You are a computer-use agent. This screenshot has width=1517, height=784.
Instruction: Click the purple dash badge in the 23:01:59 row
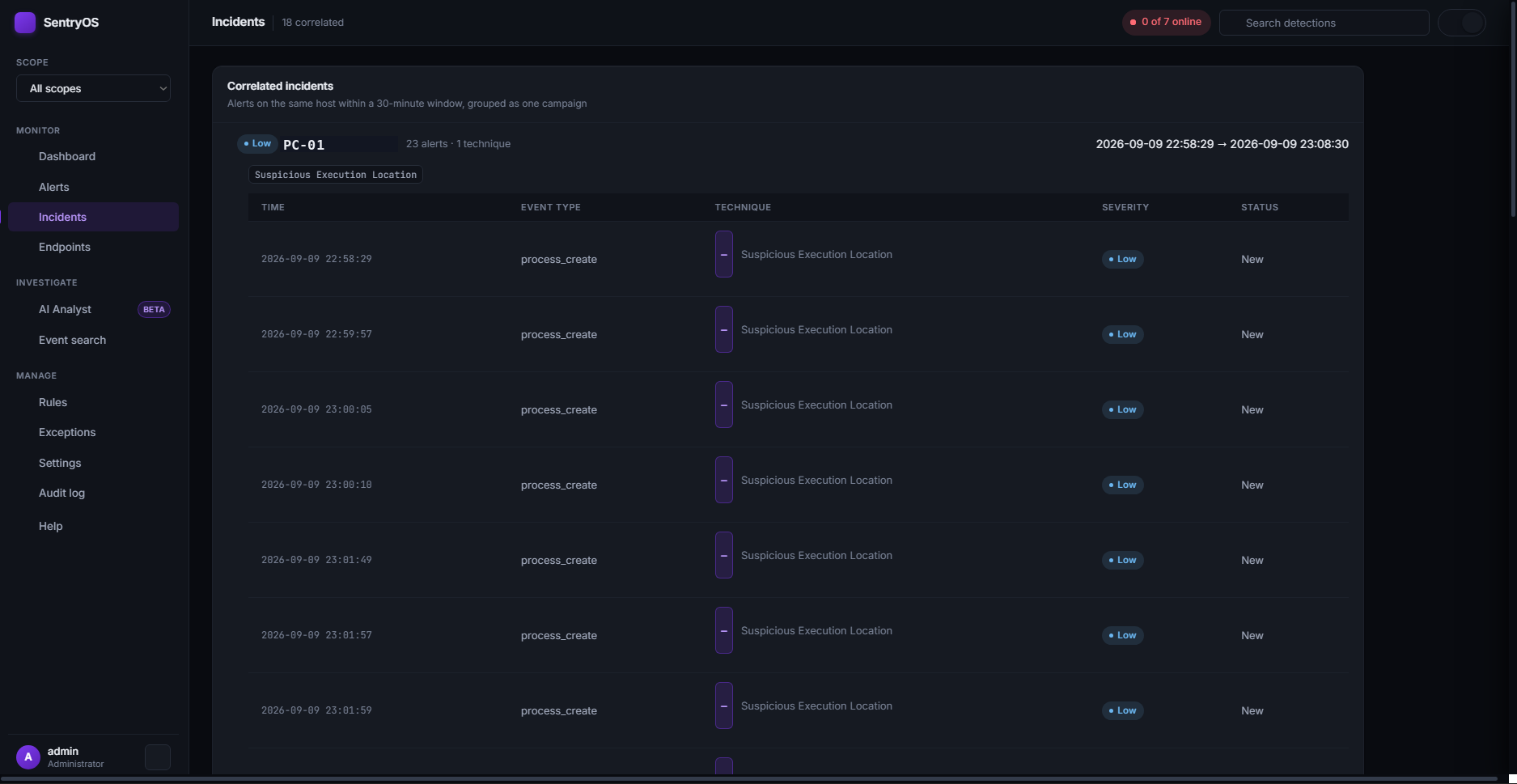click(724, 706)
